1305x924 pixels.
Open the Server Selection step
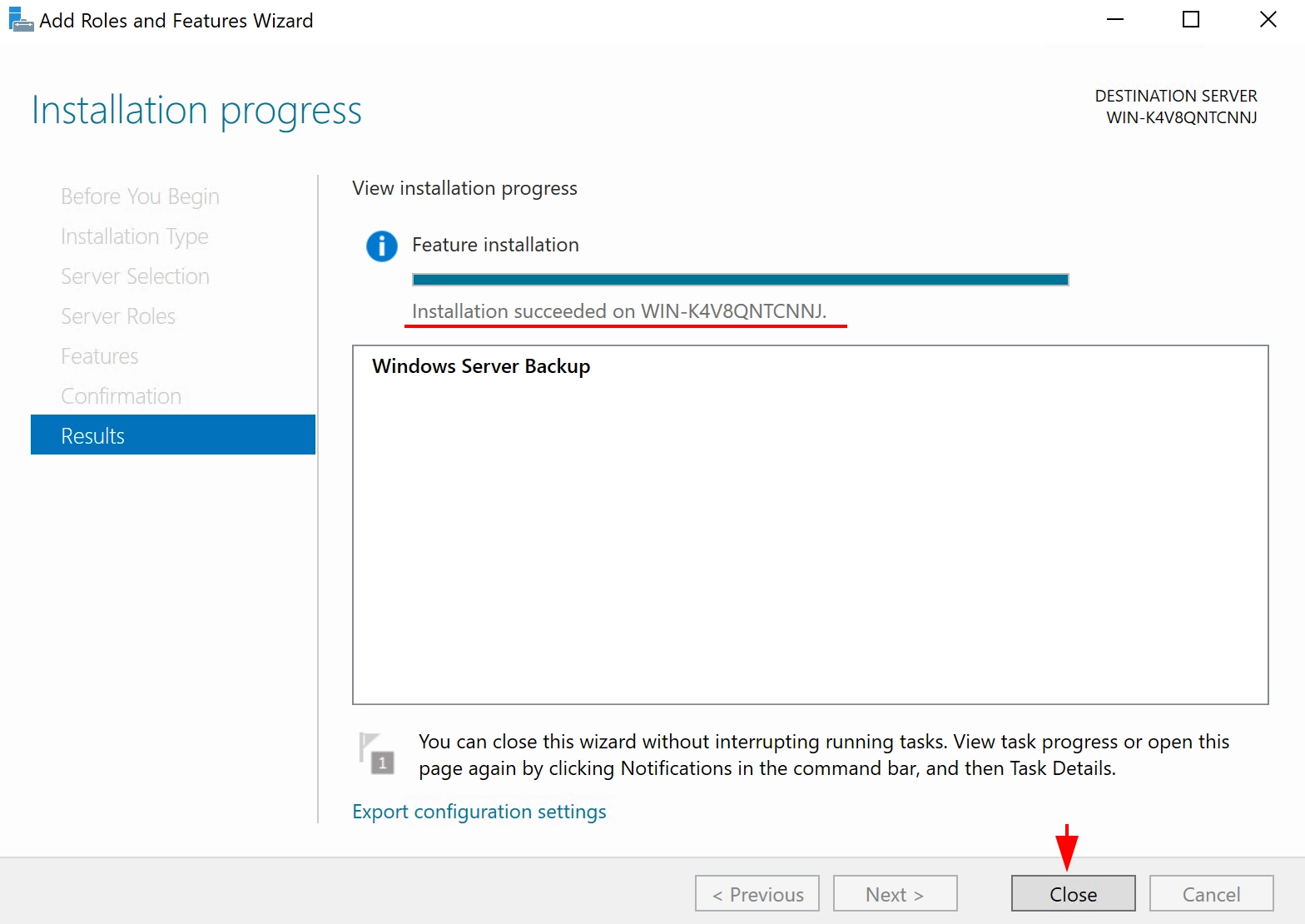[x=135, y=276]
